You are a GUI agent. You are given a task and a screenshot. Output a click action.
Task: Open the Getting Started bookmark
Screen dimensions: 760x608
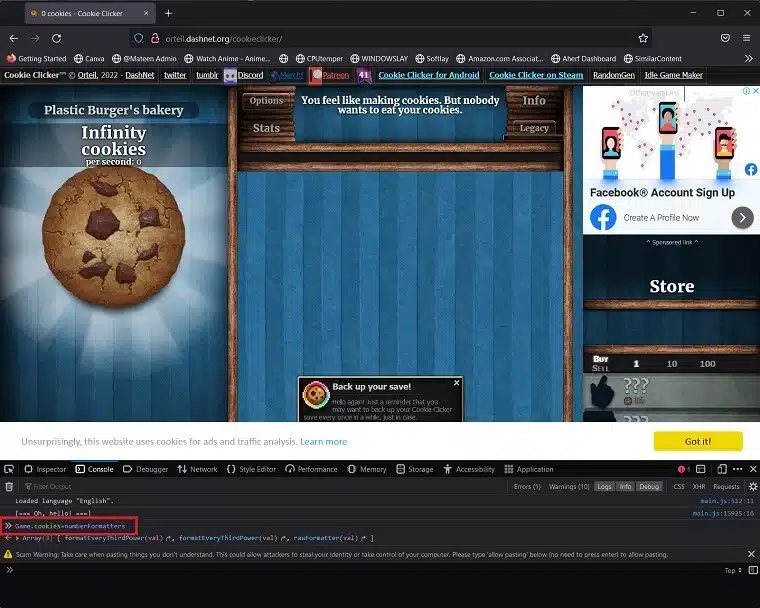tap(37, 59)
